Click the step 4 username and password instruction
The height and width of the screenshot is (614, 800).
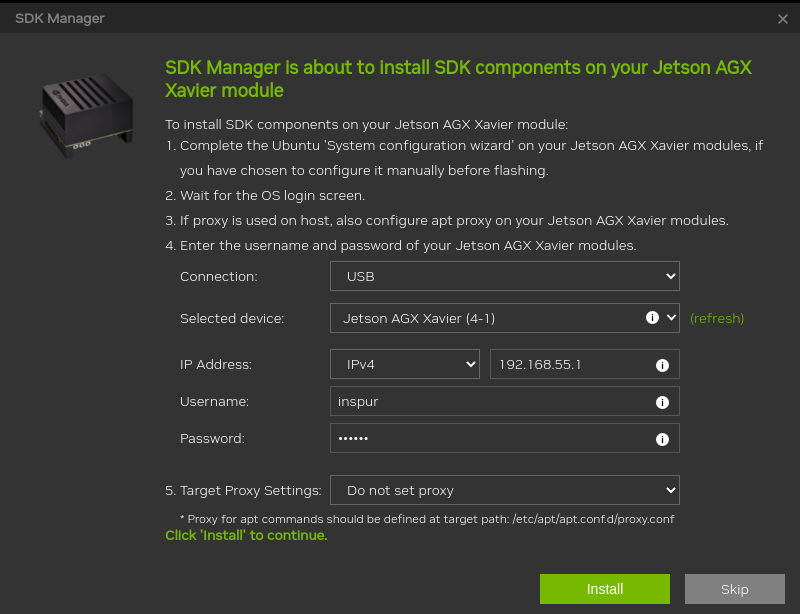[401, 245]
